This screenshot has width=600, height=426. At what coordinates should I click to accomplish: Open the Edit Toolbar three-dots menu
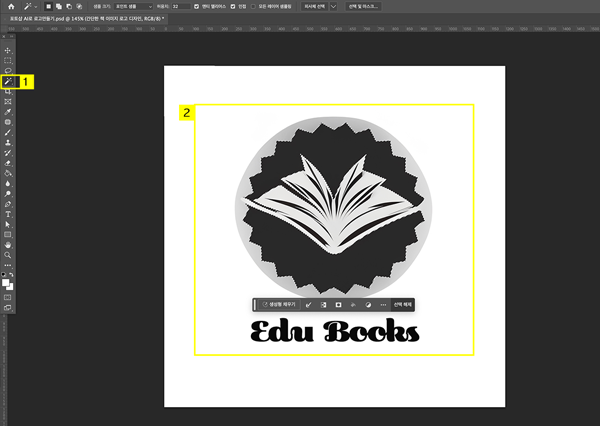8,265
